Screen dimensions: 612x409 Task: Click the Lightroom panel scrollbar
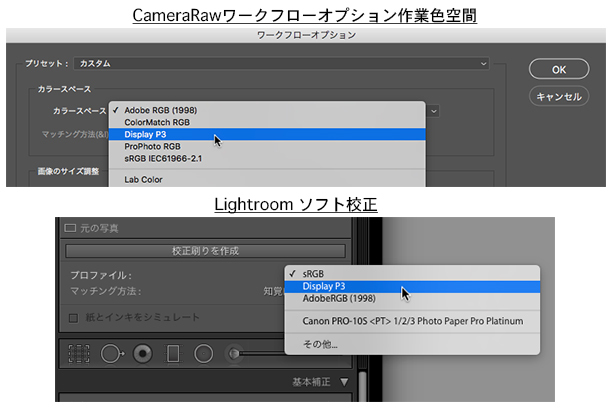pyautogui.click(x=362, y=386)
